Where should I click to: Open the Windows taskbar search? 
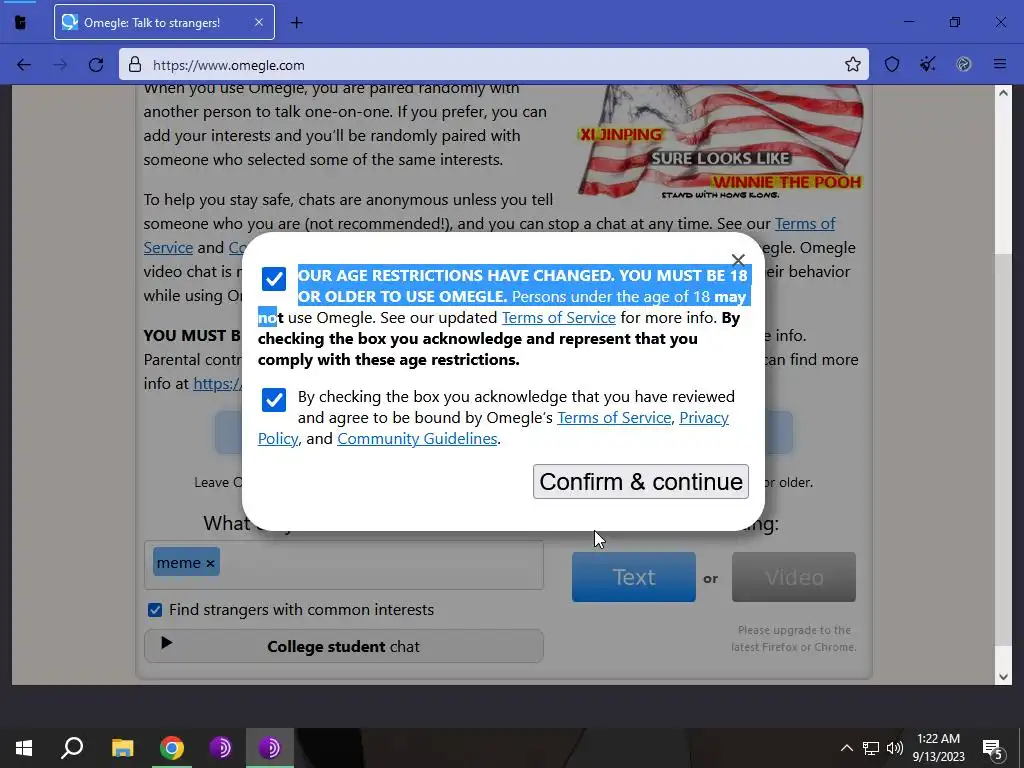tap(72, 748)
